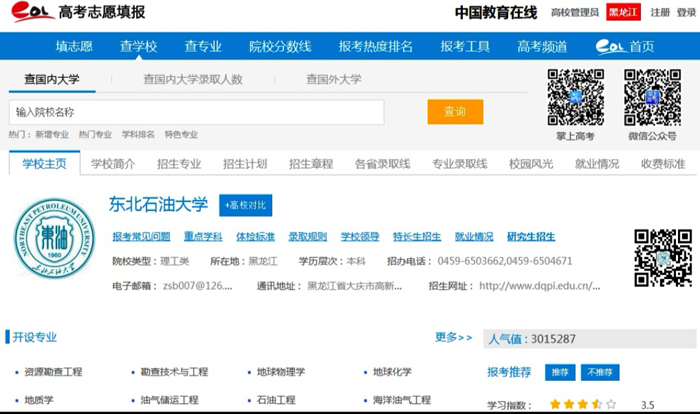This screenshot has height=414, width=700.
Task: Open the 报考常见问题 link
Action: coord(141,237)
